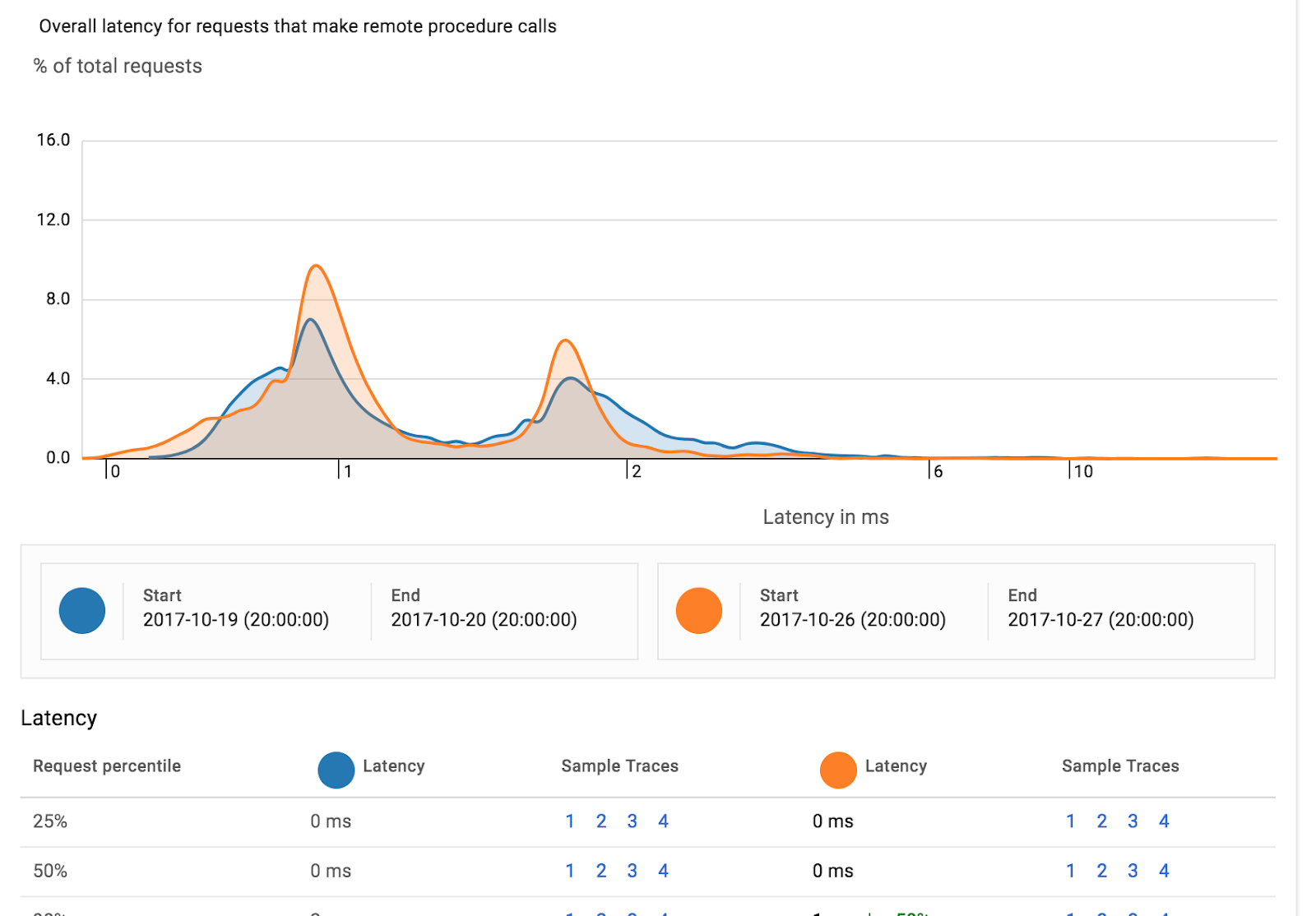Open sample trace 2 for orange 25% row
The image size is (1316, 916).
pyautogui.click(x=1101, y=821)
